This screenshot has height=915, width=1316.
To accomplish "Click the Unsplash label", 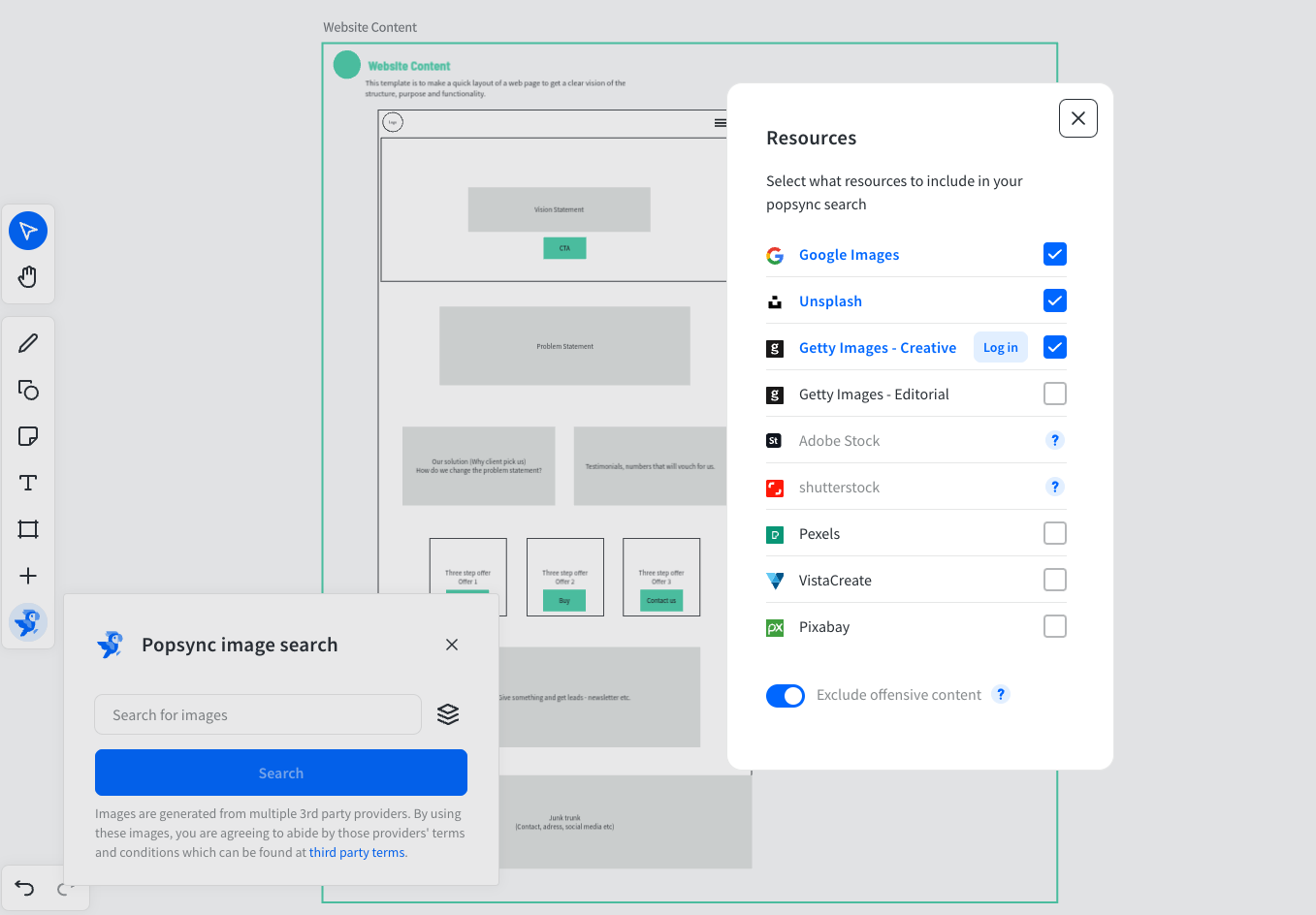I will (x=830, y=301).
